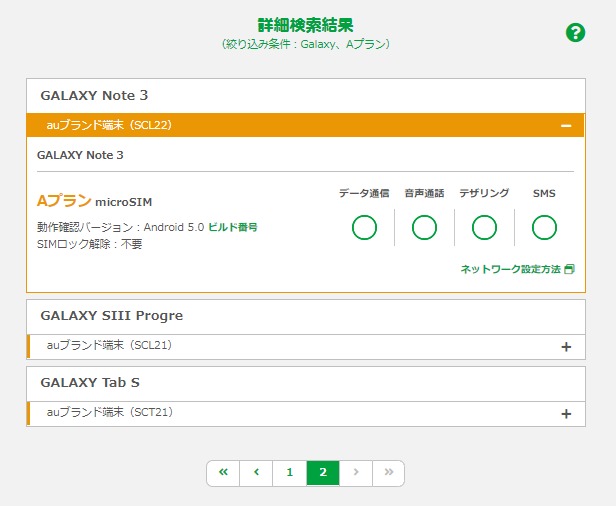616x506 pixels.
Task: Click the orange auブランド端末 (SCL22) header bar
Action: (x=300, y=126)
